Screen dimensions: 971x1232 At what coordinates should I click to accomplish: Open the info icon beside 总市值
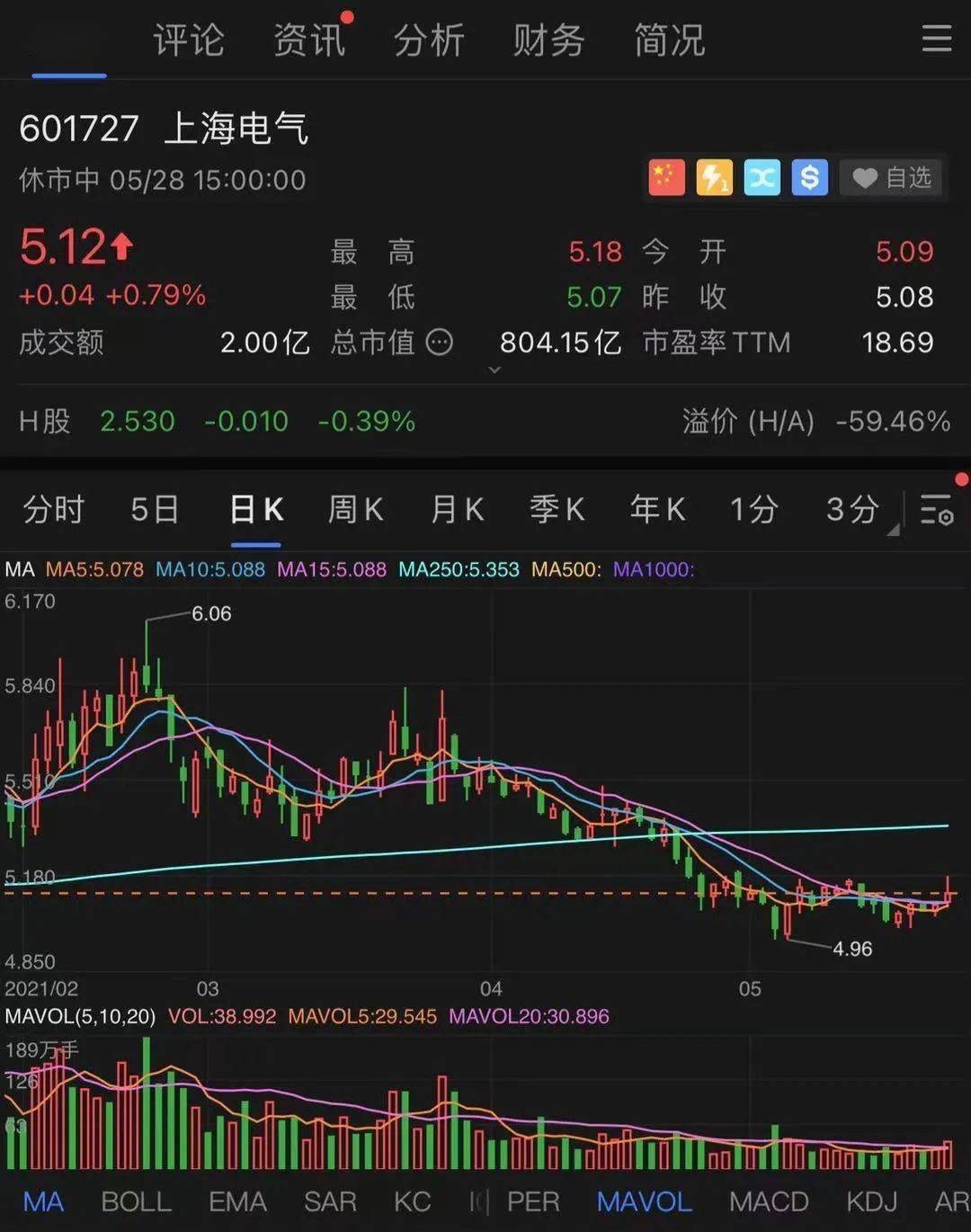pos(439,343)
